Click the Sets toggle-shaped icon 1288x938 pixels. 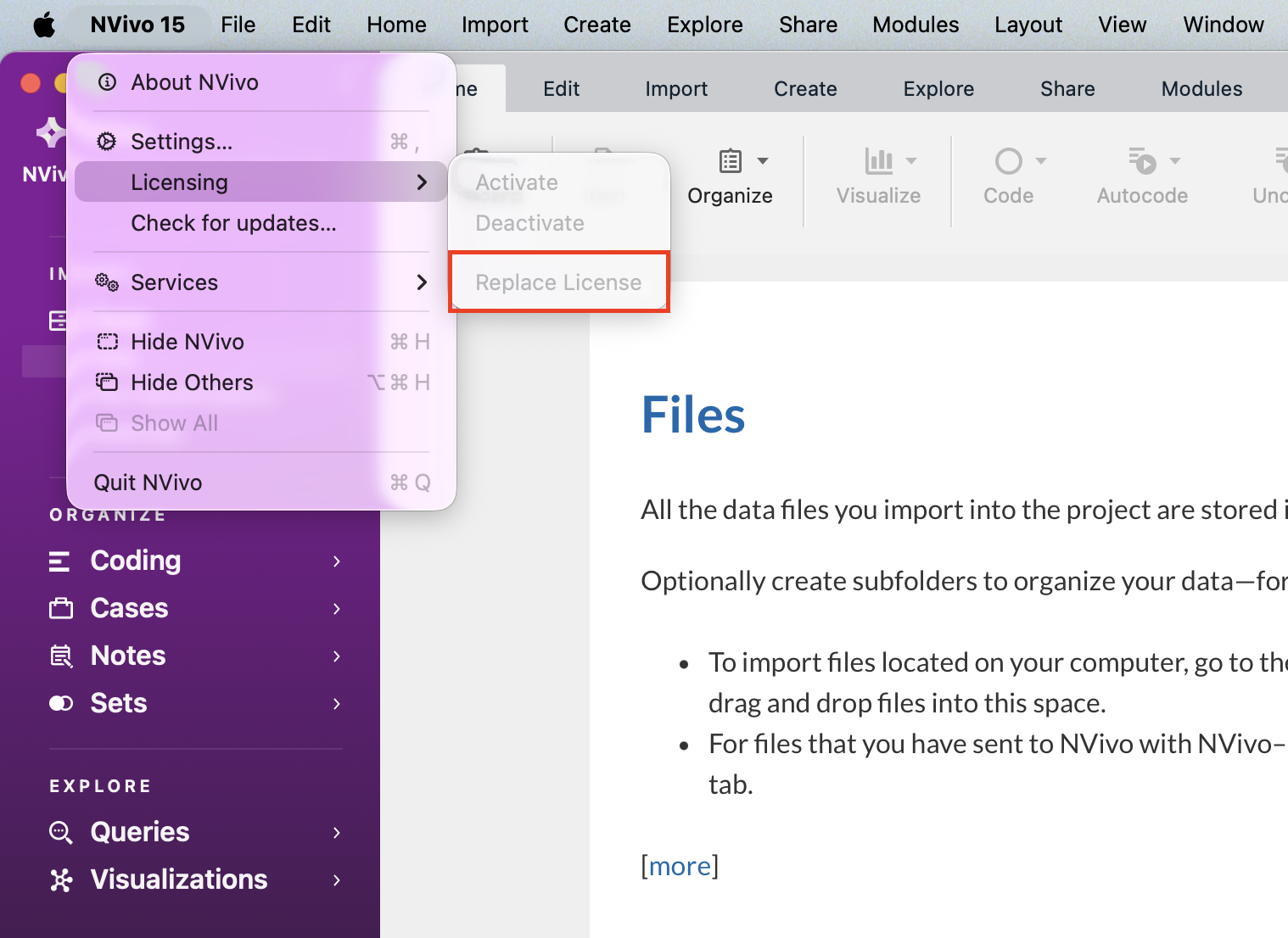pyautogui.click(x=61, y=703)
